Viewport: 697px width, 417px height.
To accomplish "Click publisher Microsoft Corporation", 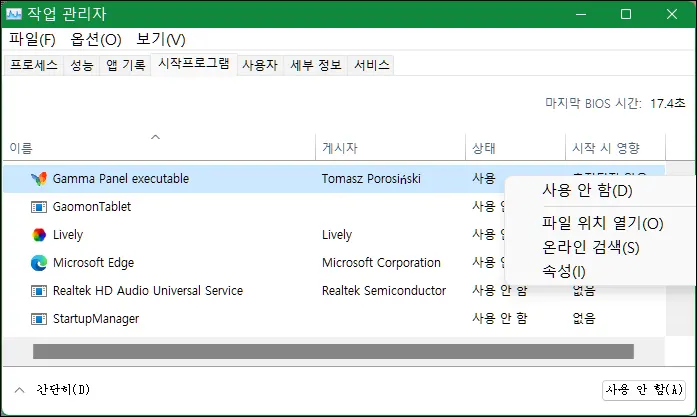I will [x=381, y=263].
